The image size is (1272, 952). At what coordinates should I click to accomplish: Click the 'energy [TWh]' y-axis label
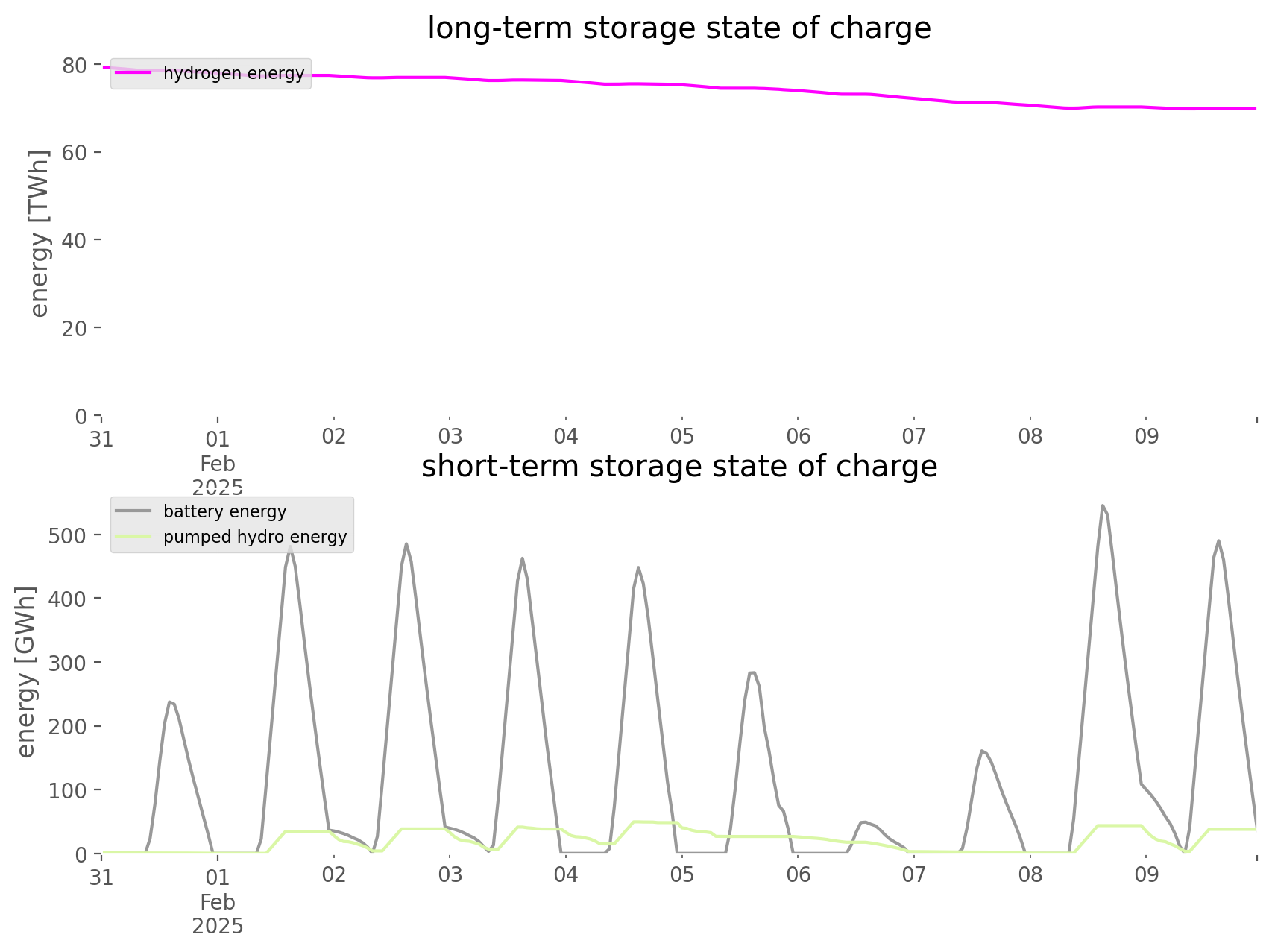pyautogui.click(x=40, y=233)
